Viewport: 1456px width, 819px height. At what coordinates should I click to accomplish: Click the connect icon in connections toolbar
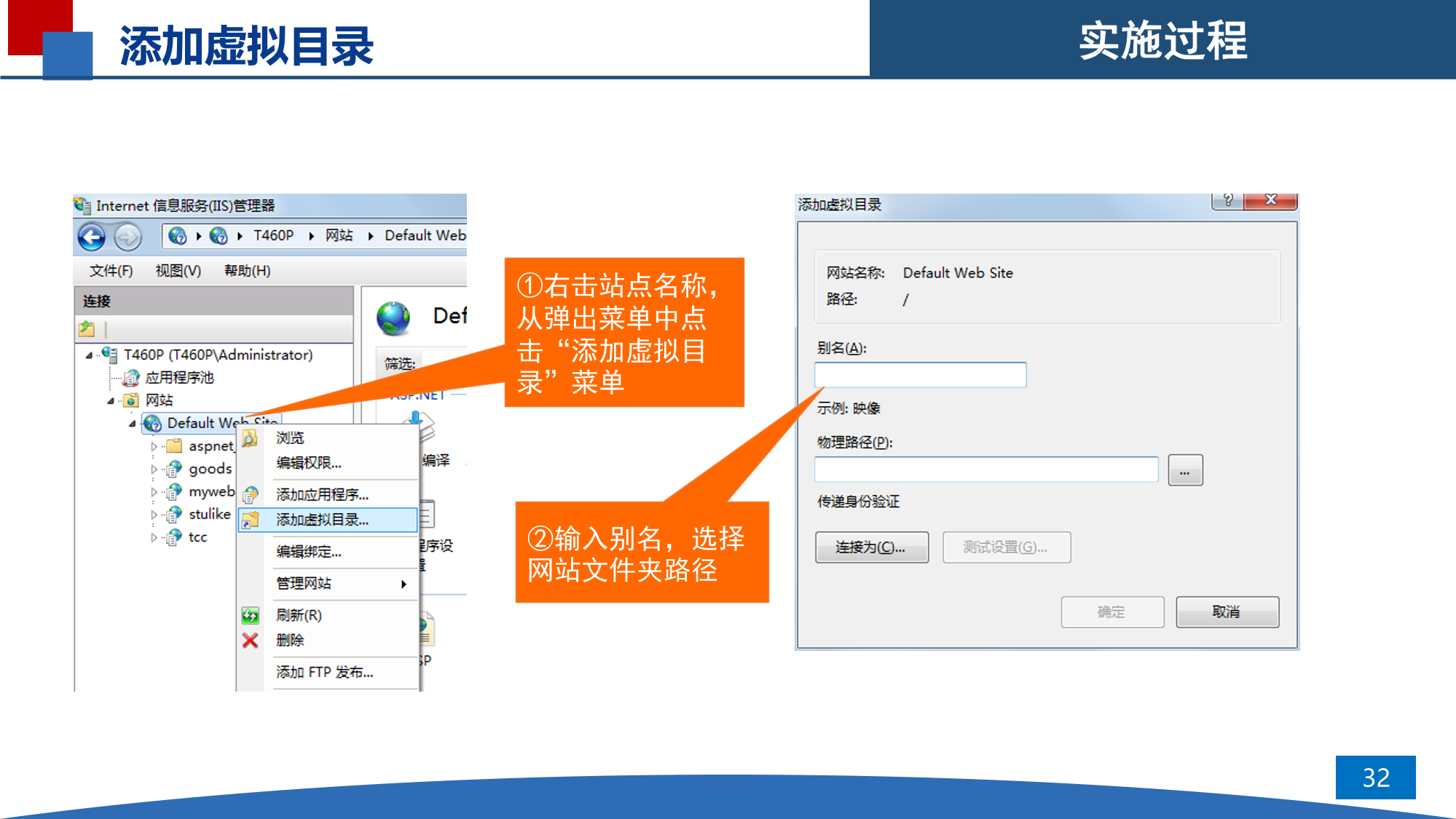(x=87, y=329)
